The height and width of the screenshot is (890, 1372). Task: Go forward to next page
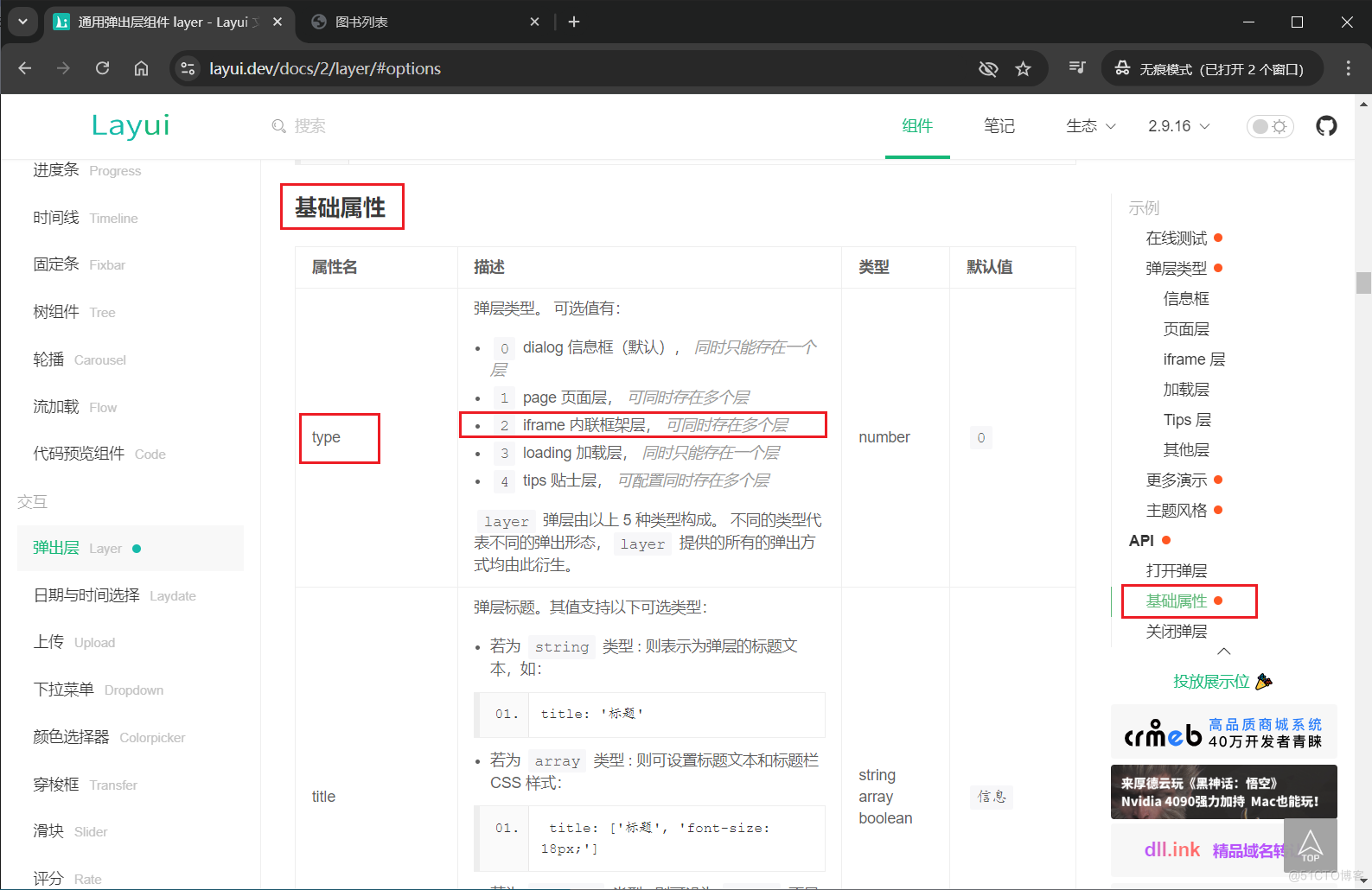tap(63, 68)
